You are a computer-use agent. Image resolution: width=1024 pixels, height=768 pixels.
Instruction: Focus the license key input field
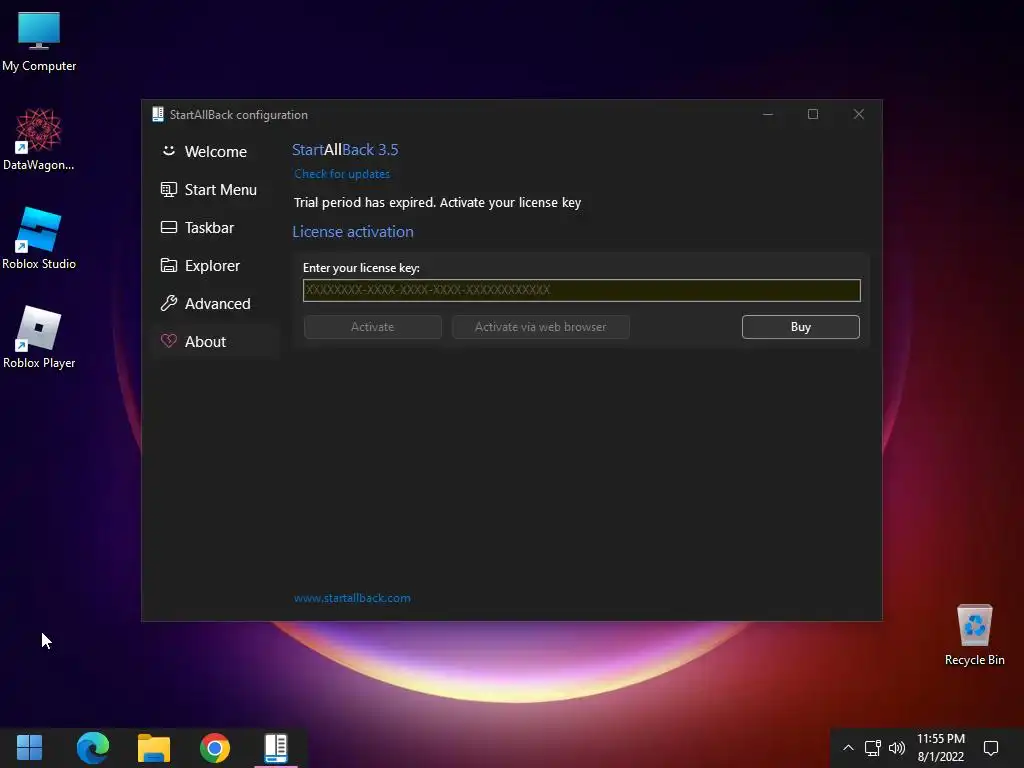tap(581, 290)
